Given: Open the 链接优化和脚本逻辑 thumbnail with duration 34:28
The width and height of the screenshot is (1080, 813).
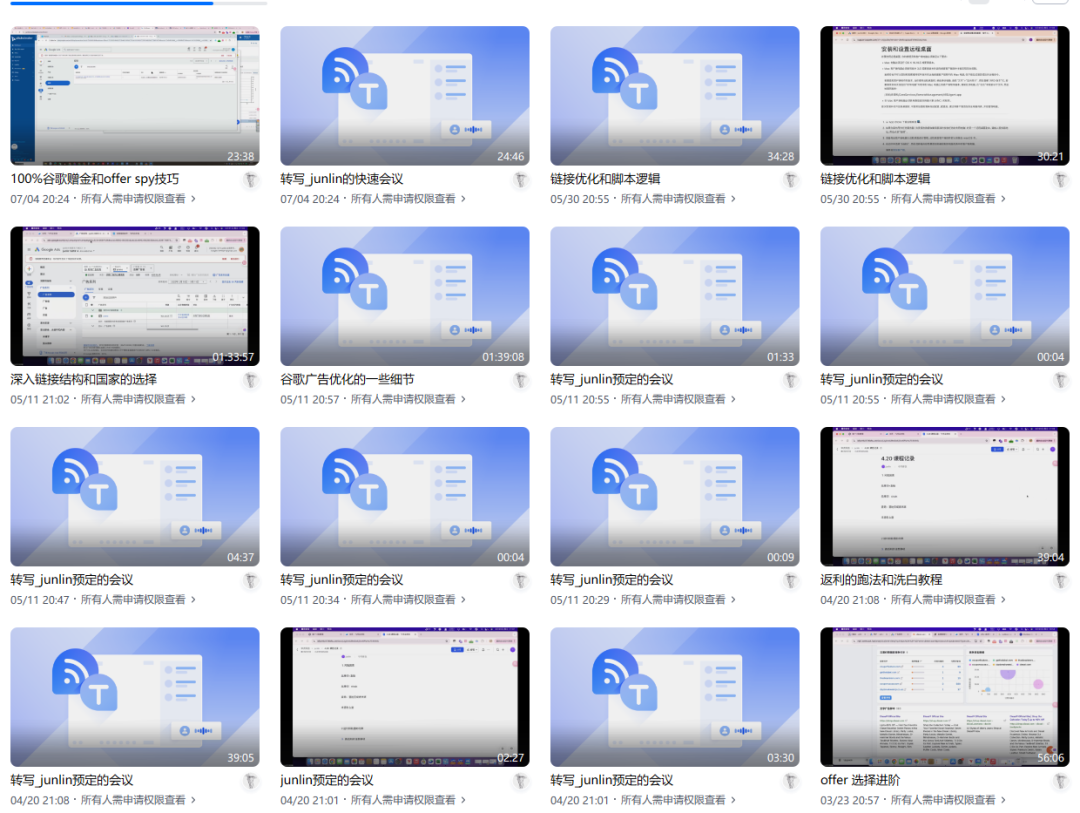Looking at the screenshot, I should (x=675, y=96).
